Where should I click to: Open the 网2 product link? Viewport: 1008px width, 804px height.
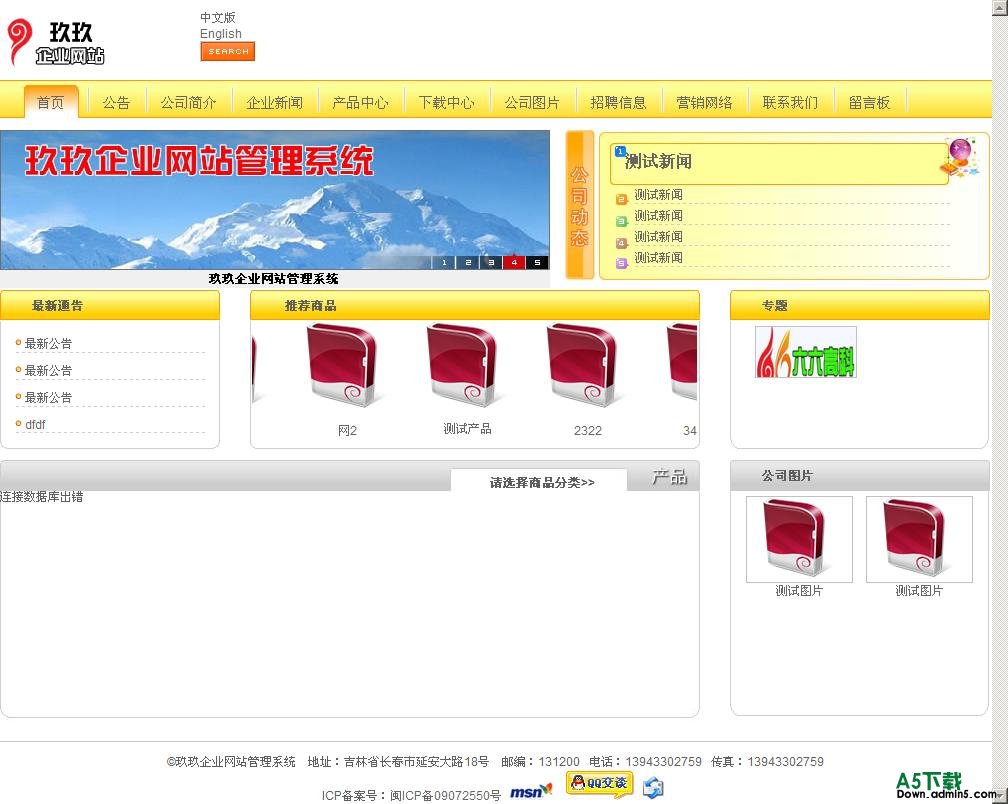[347, 430]
